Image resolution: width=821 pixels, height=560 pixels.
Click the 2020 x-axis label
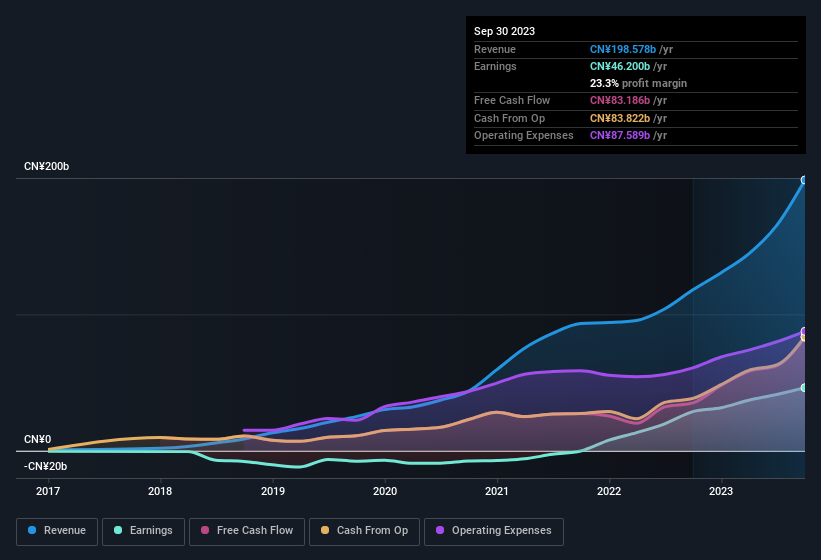coord(385,491)
